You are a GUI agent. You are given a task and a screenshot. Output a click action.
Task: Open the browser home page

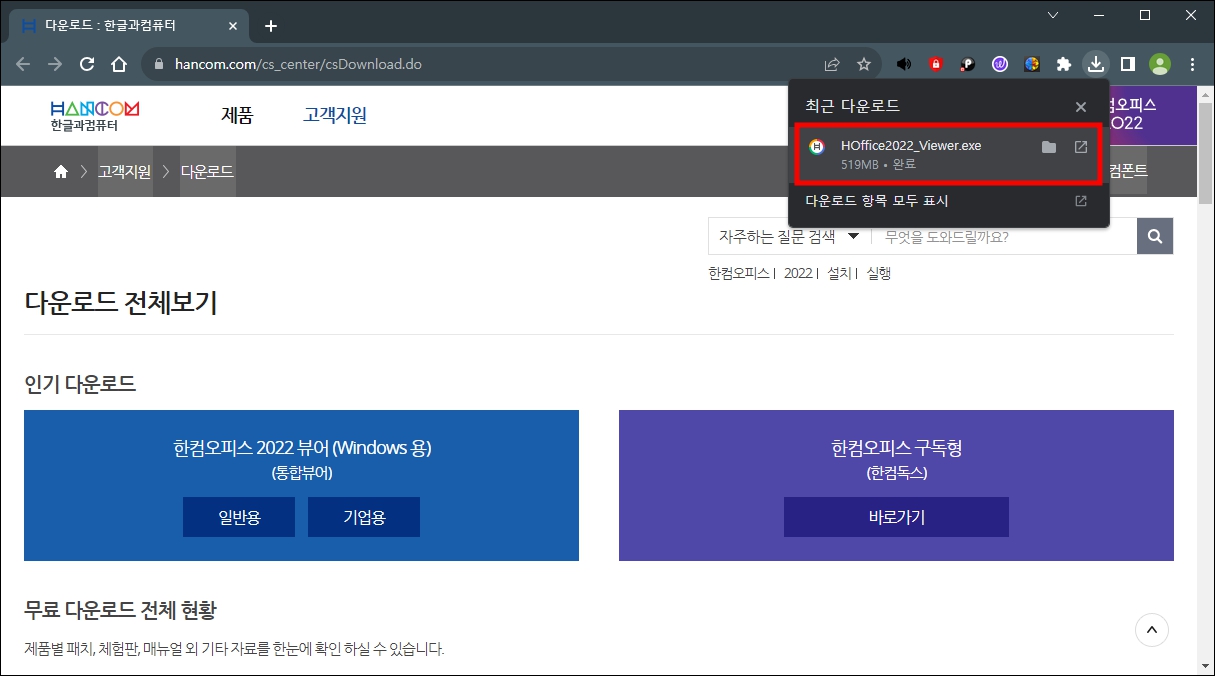(x=119, y=64)
